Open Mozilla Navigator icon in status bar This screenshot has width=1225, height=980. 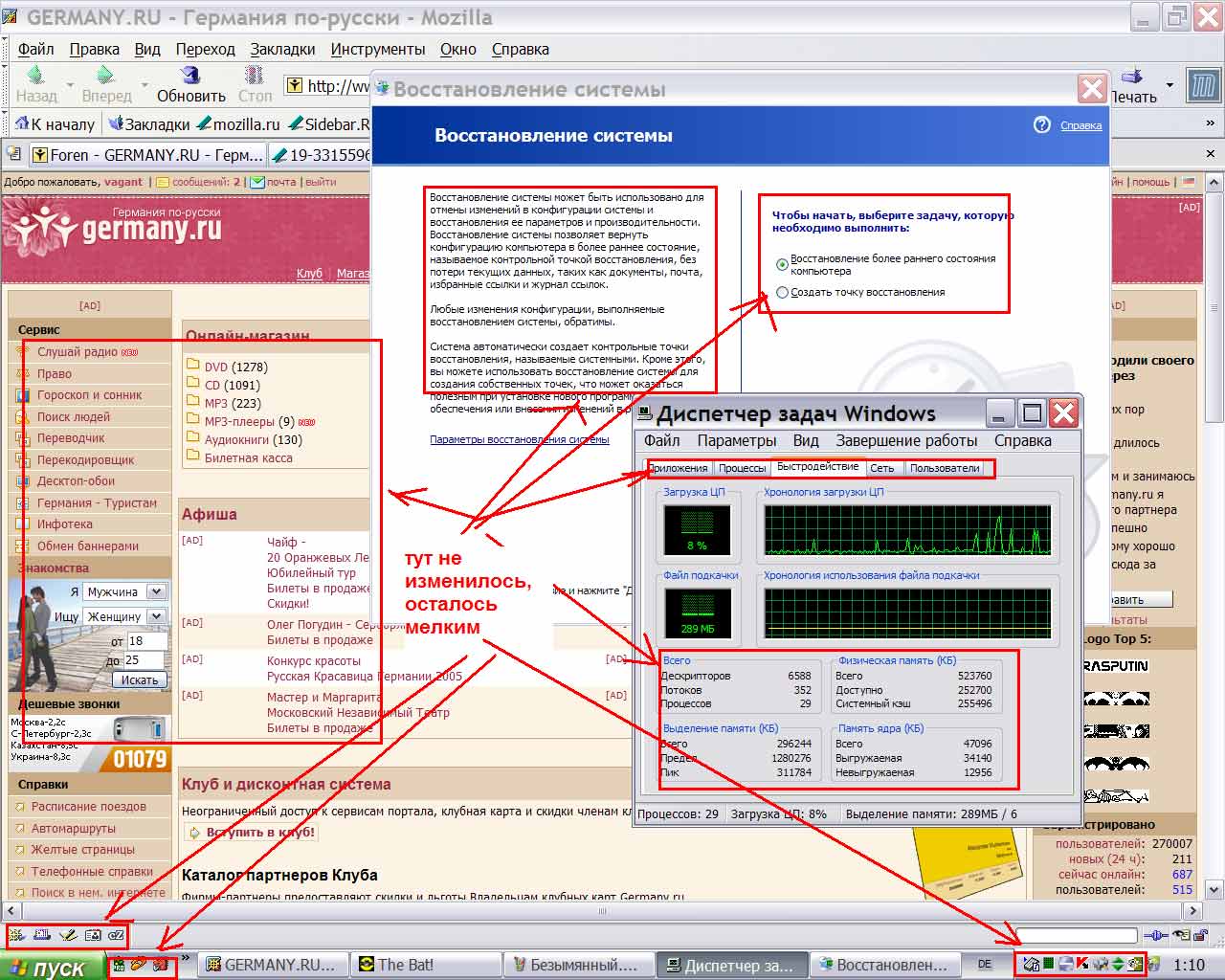16,935
